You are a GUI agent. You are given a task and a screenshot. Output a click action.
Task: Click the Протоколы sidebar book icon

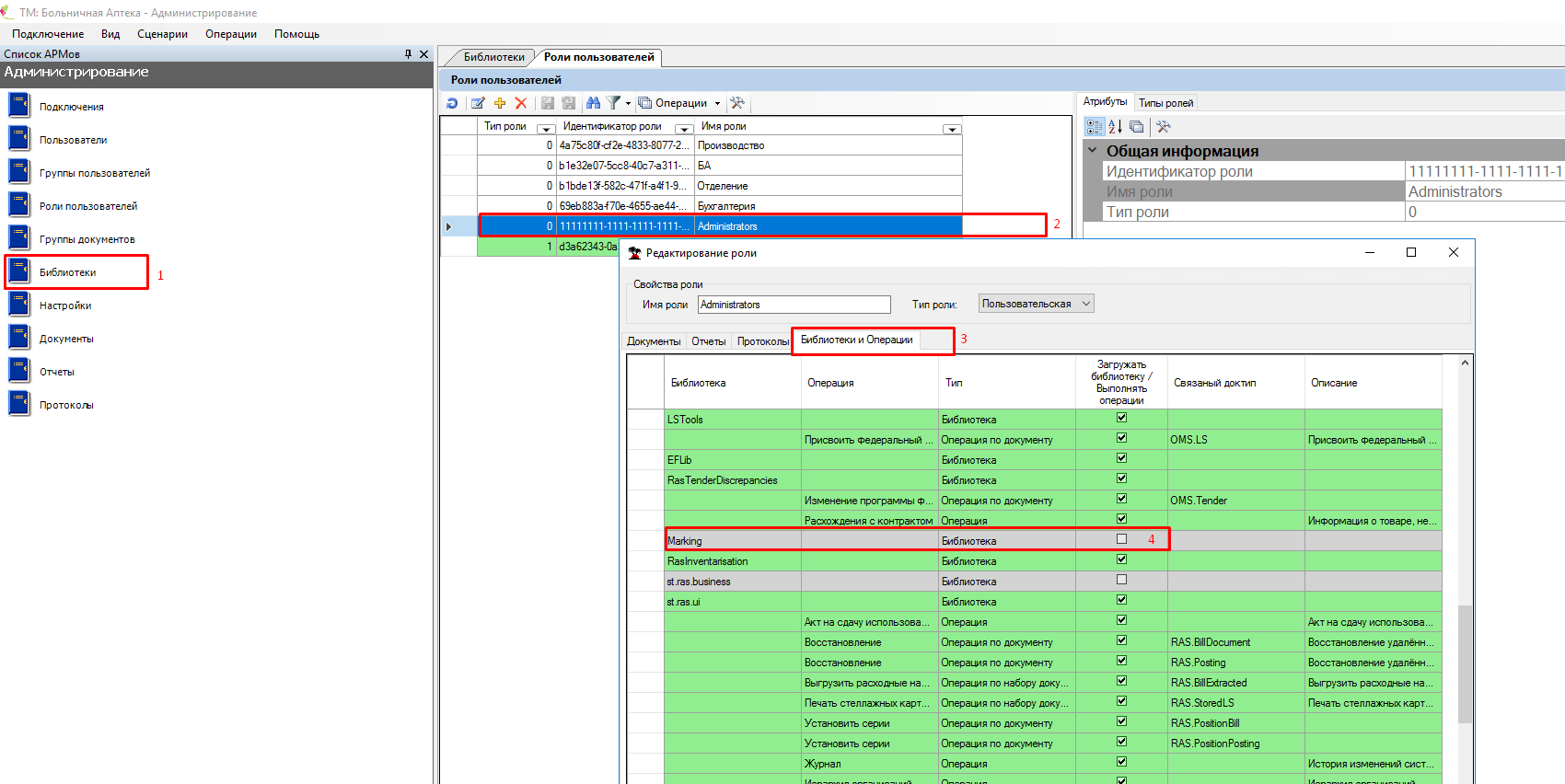tap(19, 404)
